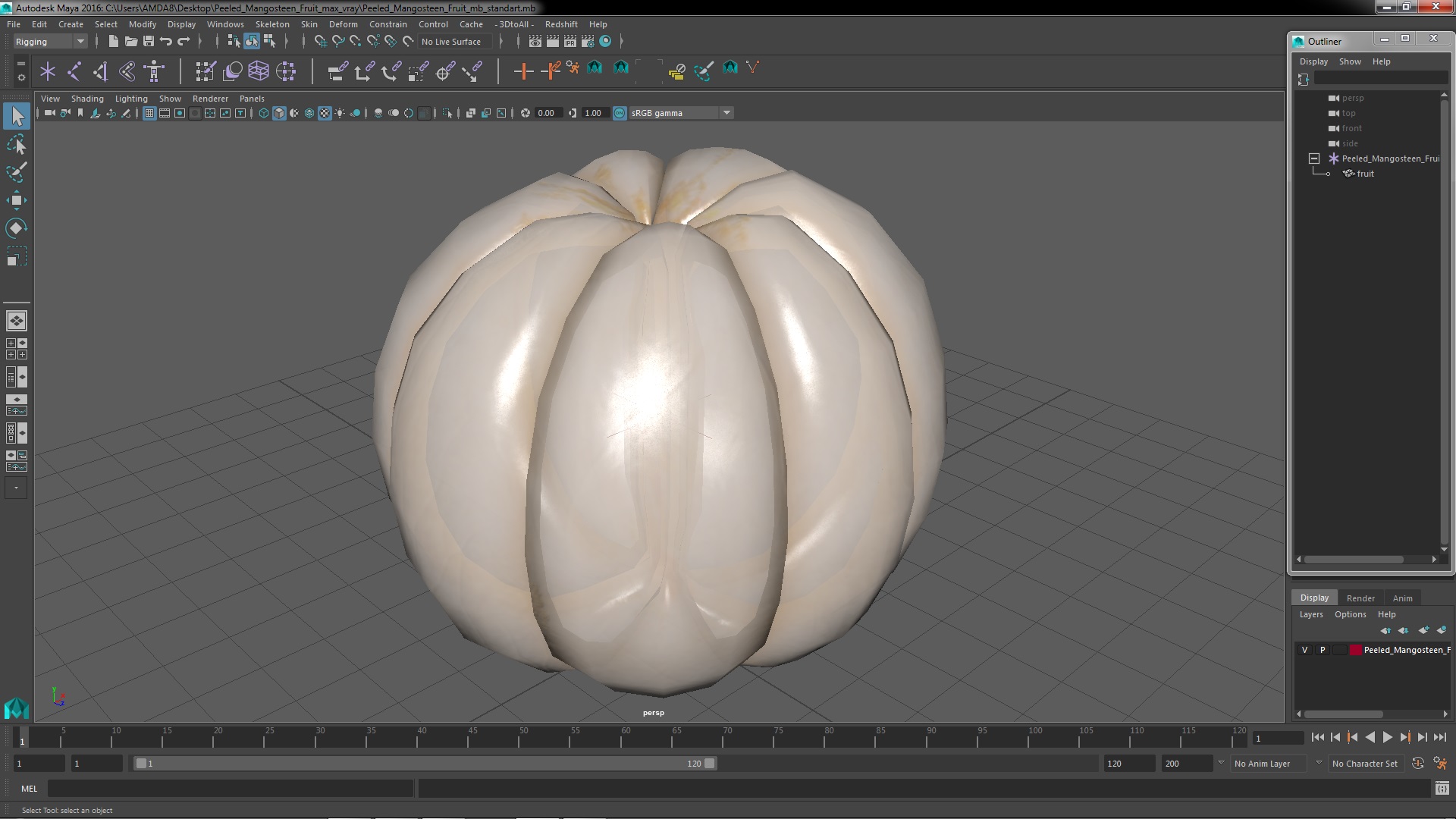
Task: Switch to the Render layer tab
Action: [1360, 598]
